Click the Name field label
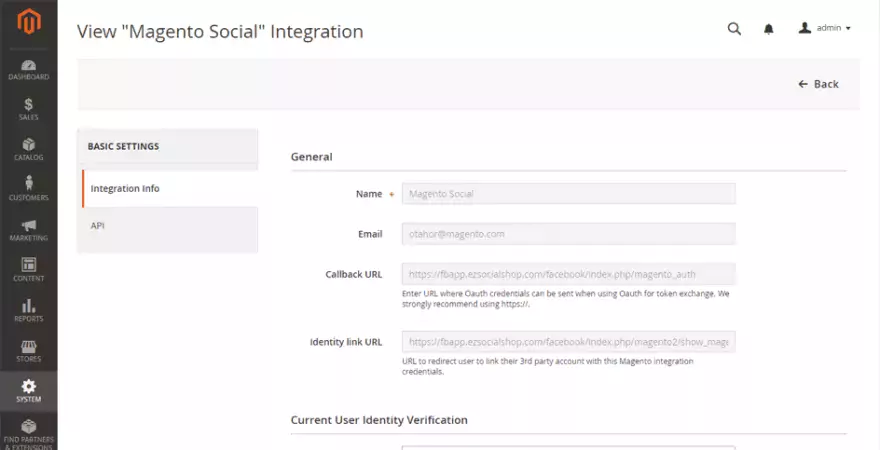Screen dimensions: 880x450 369,194
